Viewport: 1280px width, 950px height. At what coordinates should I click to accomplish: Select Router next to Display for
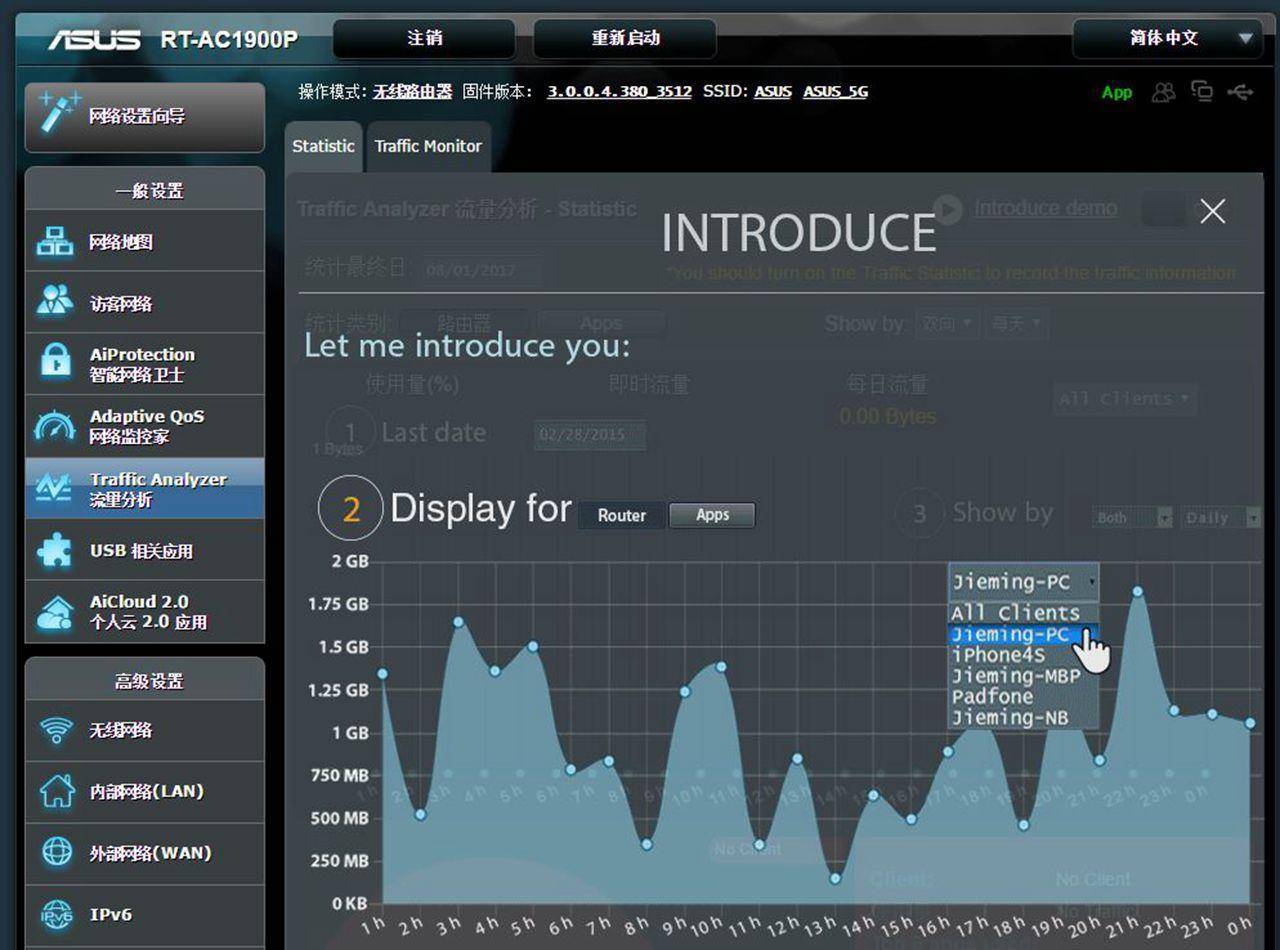point(622,515)
